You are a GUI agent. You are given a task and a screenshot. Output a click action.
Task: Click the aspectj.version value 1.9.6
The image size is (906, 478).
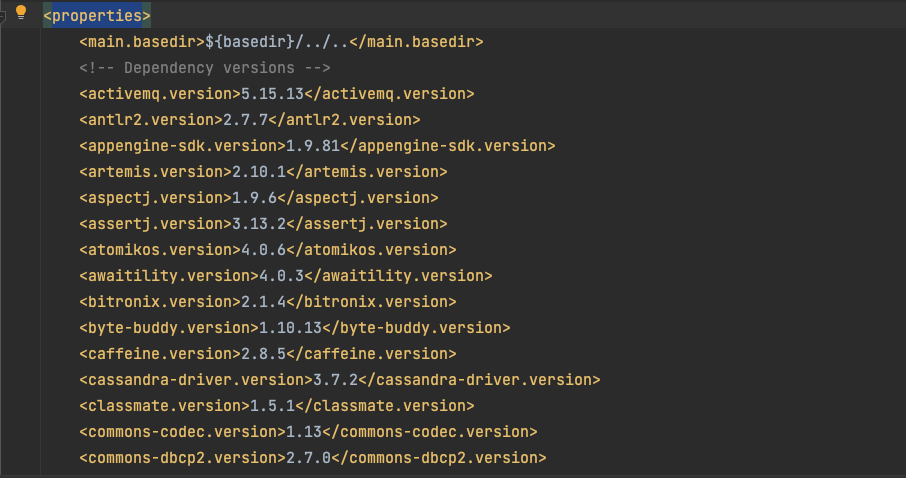pyautogui.click(x=254, y=198)
